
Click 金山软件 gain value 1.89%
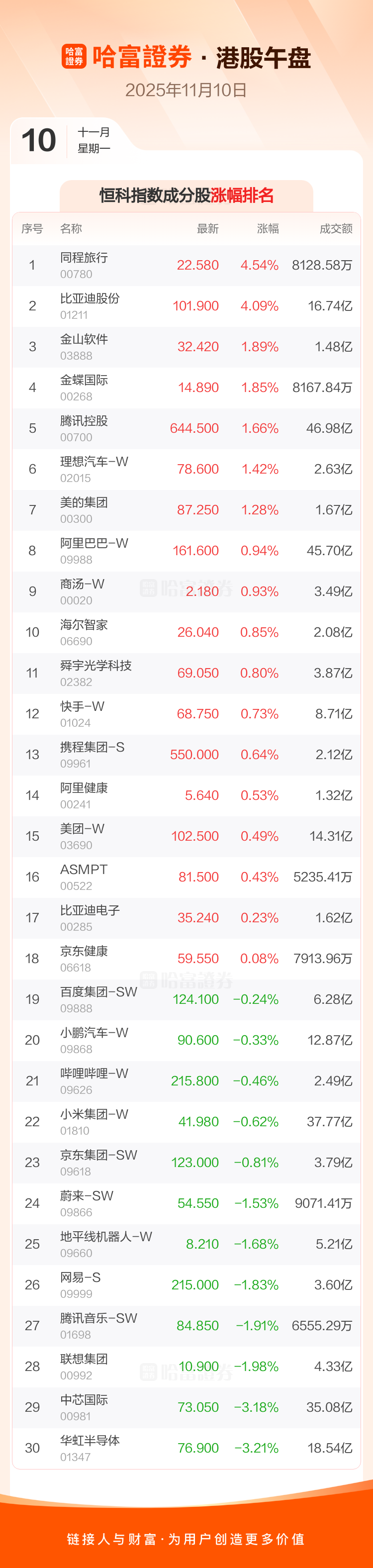click(x=260, y=347)
